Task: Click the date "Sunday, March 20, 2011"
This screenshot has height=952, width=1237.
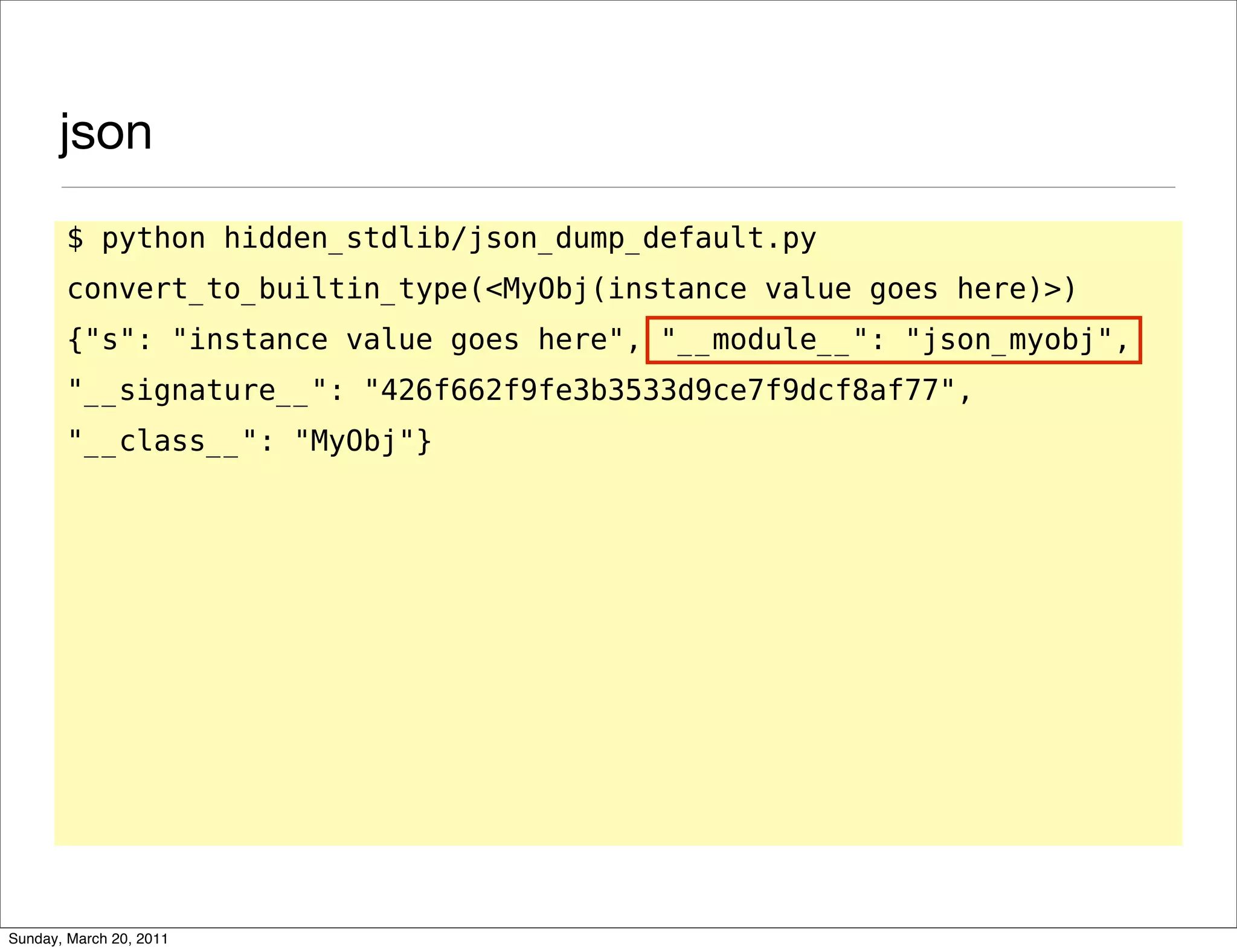Action: coord(88,939)
